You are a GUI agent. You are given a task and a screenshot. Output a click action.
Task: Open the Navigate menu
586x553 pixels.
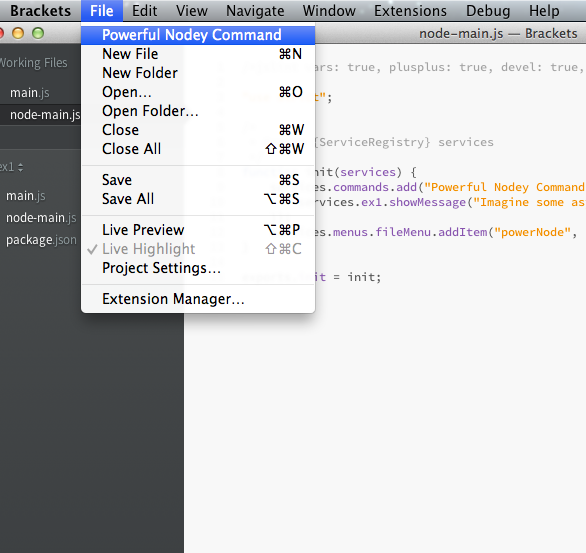[x=255, y=10]
